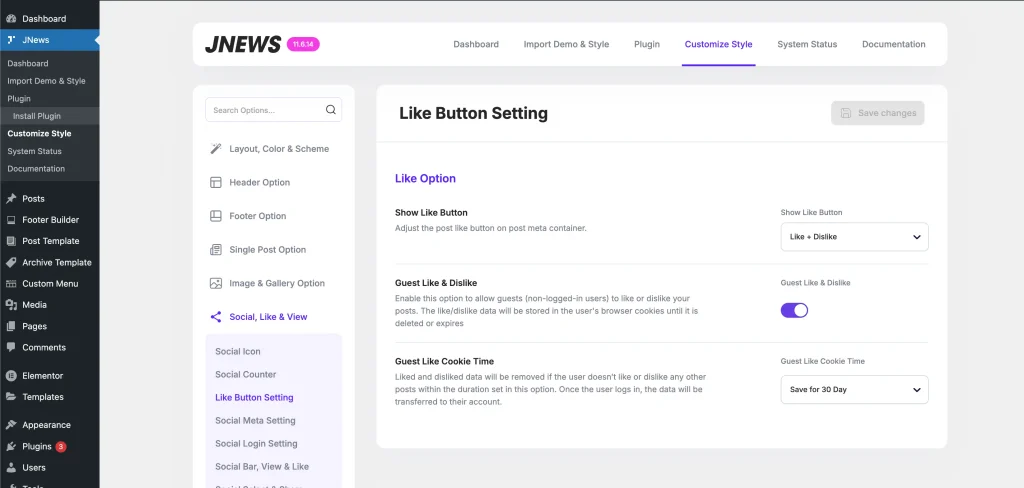1024x488 pixels.
Task: Select the Customize Style tab
Action: coord(718,44)
